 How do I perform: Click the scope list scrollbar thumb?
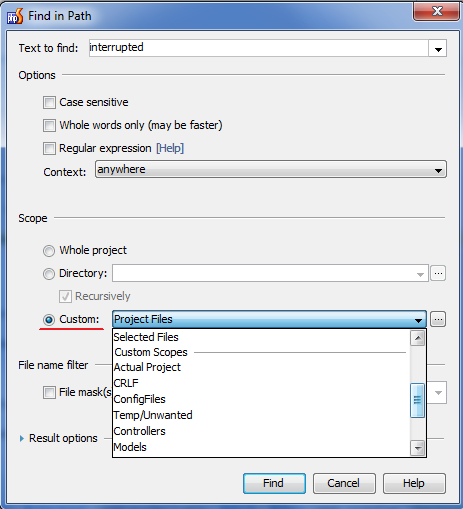click(x=417, y=400)
